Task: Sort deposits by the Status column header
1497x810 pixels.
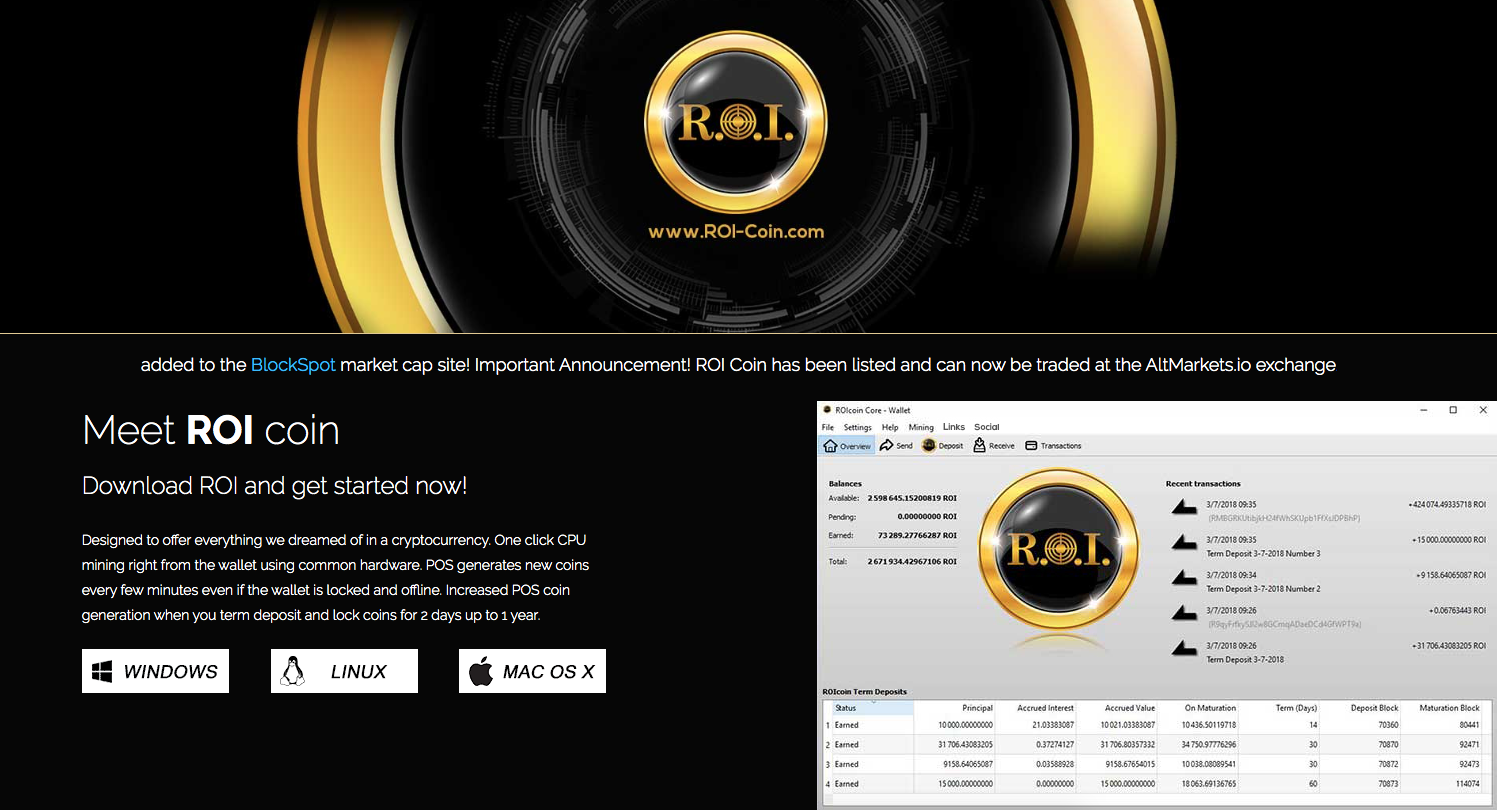Action: pos(872,708)
